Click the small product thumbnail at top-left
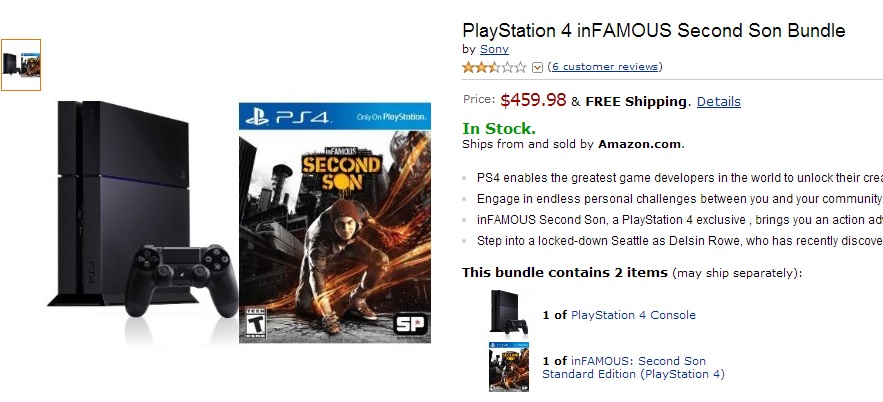 coord(21,65)
